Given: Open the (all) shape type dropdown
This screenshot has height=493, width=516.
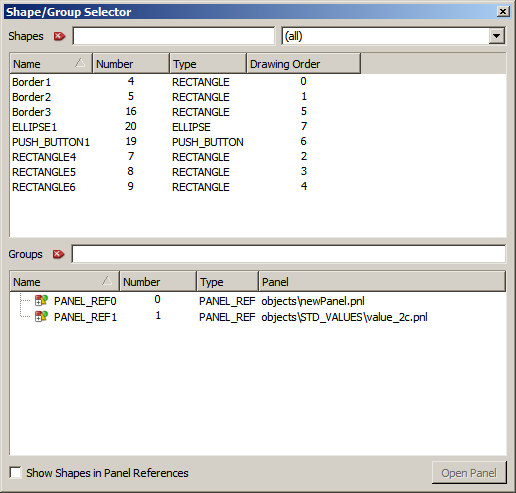Looking at the screenshot, I should coord(496,36).
